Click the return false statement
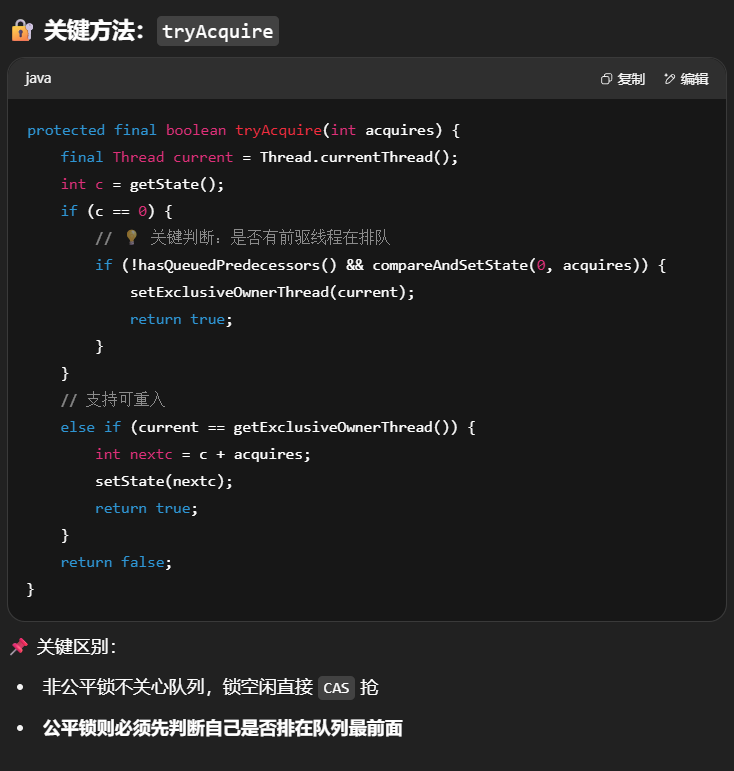Image resolution: width=734 pixels, height=771 pixels. 116,562
